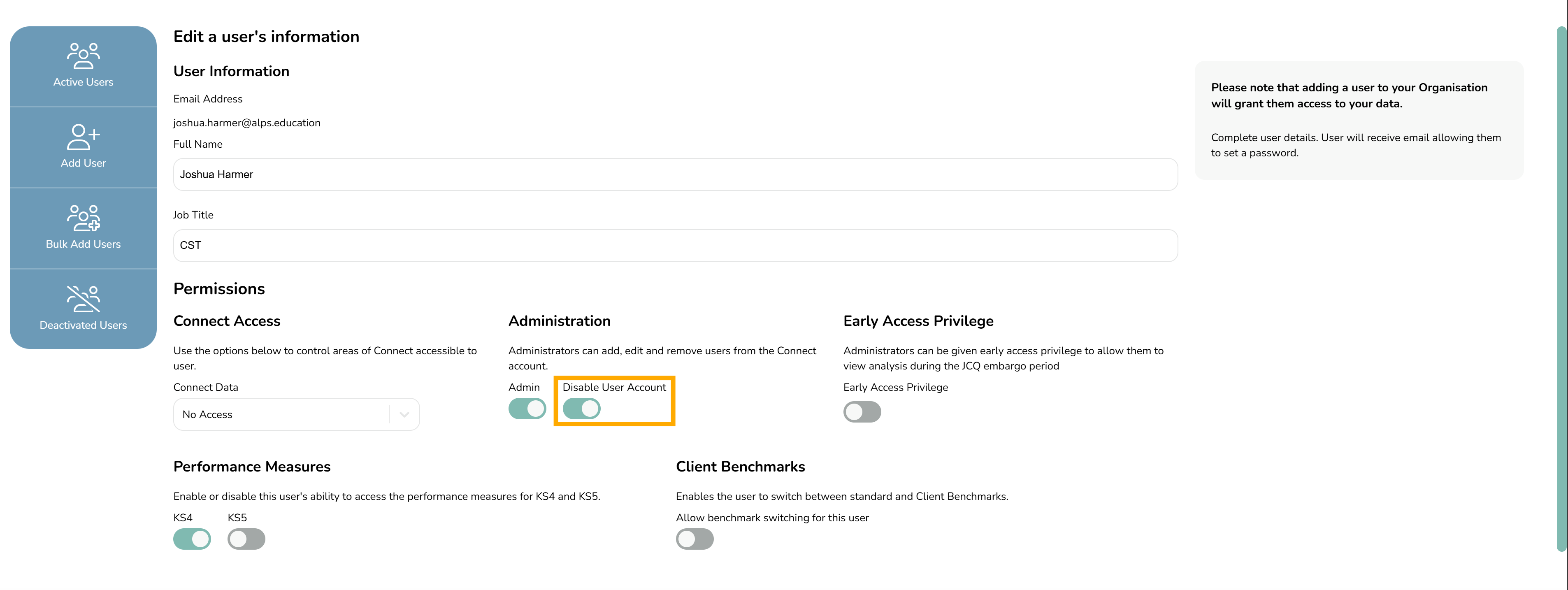Go to Active Users label
Screen dimensions: 1568x590
pyautogui.click(x=84, y=82)
